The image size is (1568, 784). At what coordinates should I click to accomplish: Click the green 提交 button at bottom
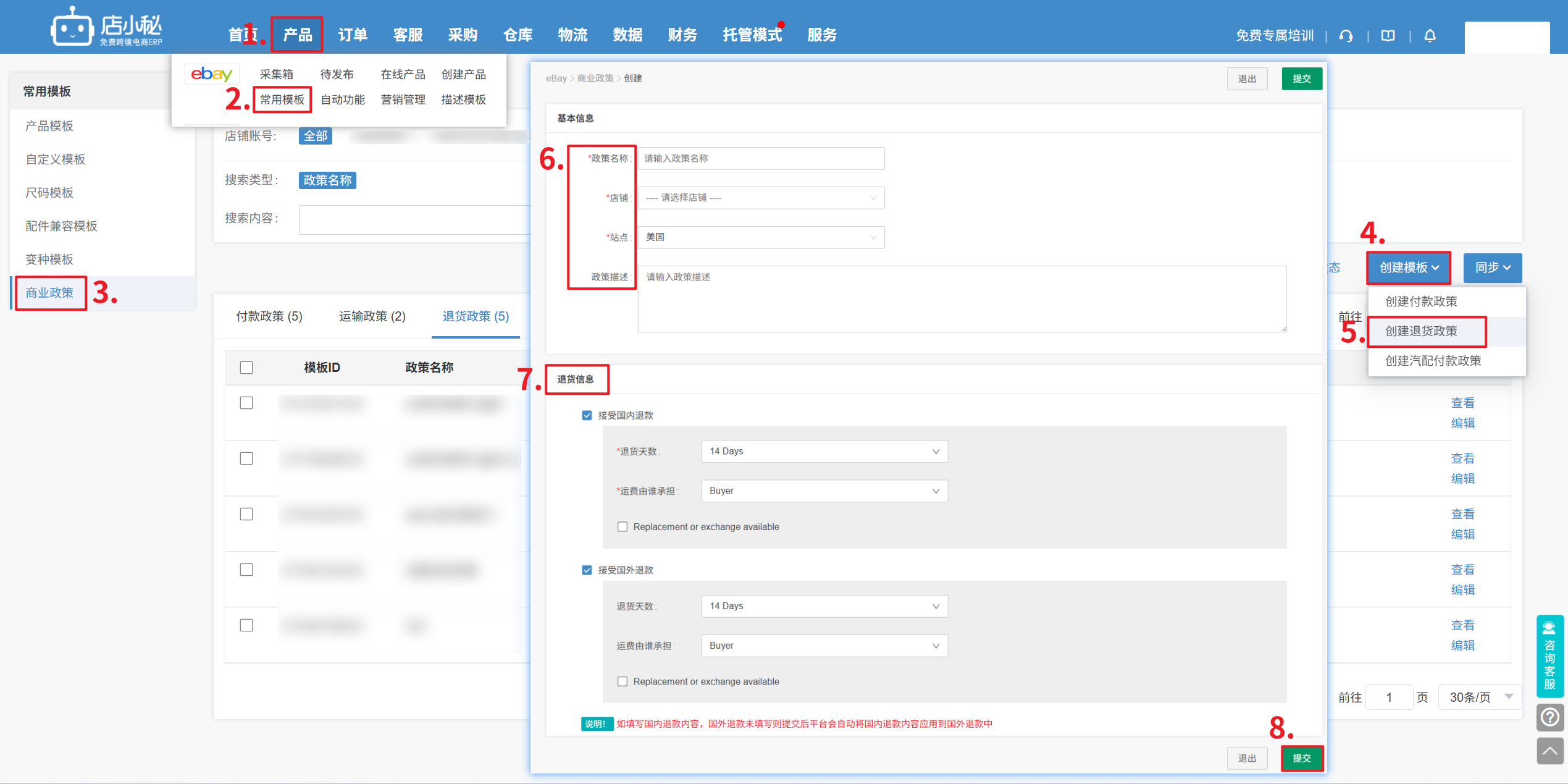pyautogui.click(x=1301, y=758)
